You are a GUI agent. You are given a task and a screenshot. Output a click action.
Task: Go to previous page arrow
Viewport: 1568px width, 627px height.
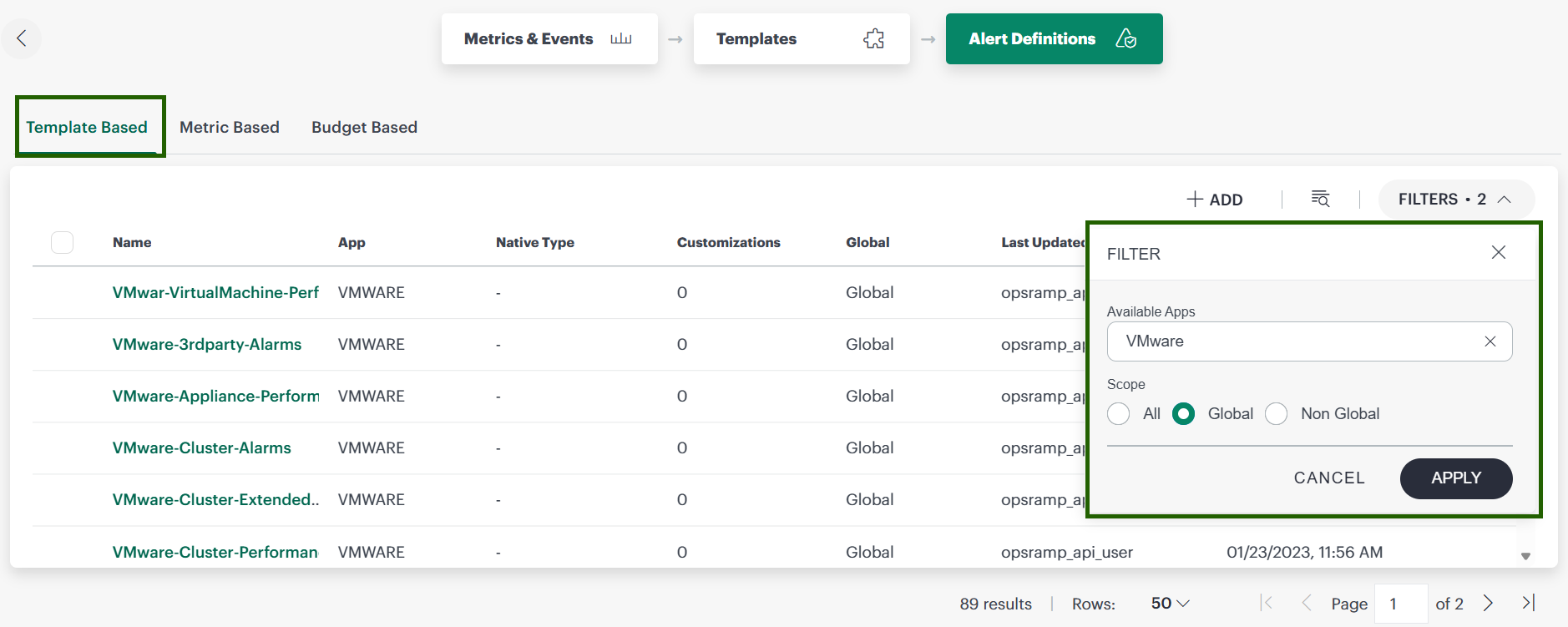click(1307, 603)
